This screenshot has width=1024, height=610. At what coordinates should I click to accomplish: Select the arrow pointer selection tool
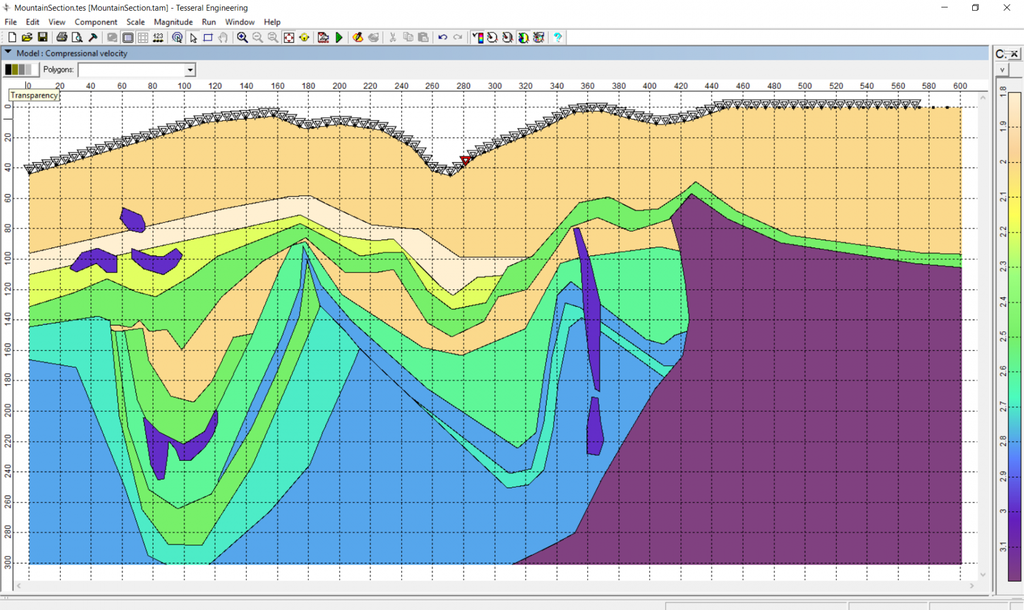click(192, 37)
